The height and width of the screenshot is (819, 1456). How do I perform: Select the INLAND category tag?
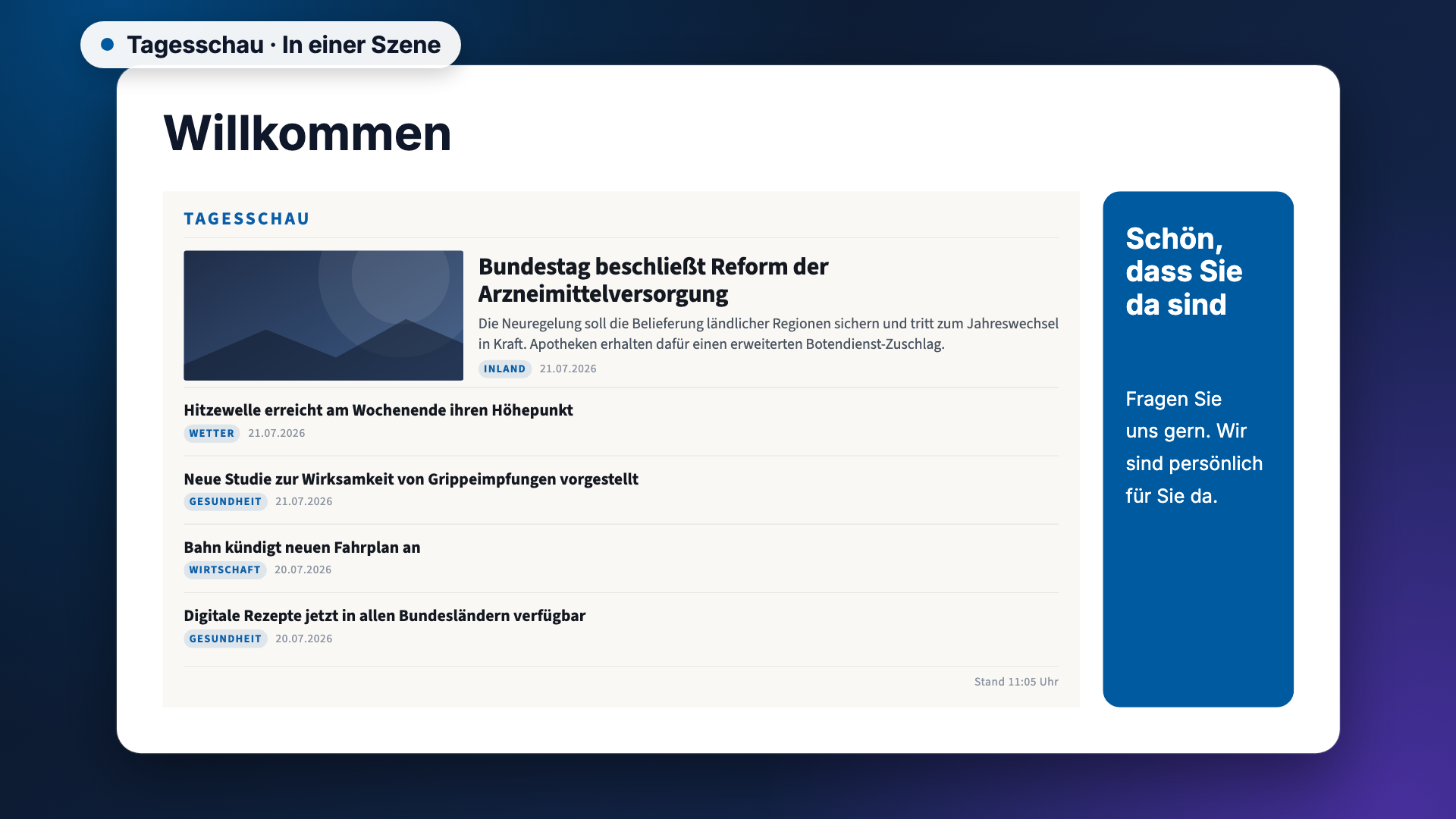[x=504, y=369]
